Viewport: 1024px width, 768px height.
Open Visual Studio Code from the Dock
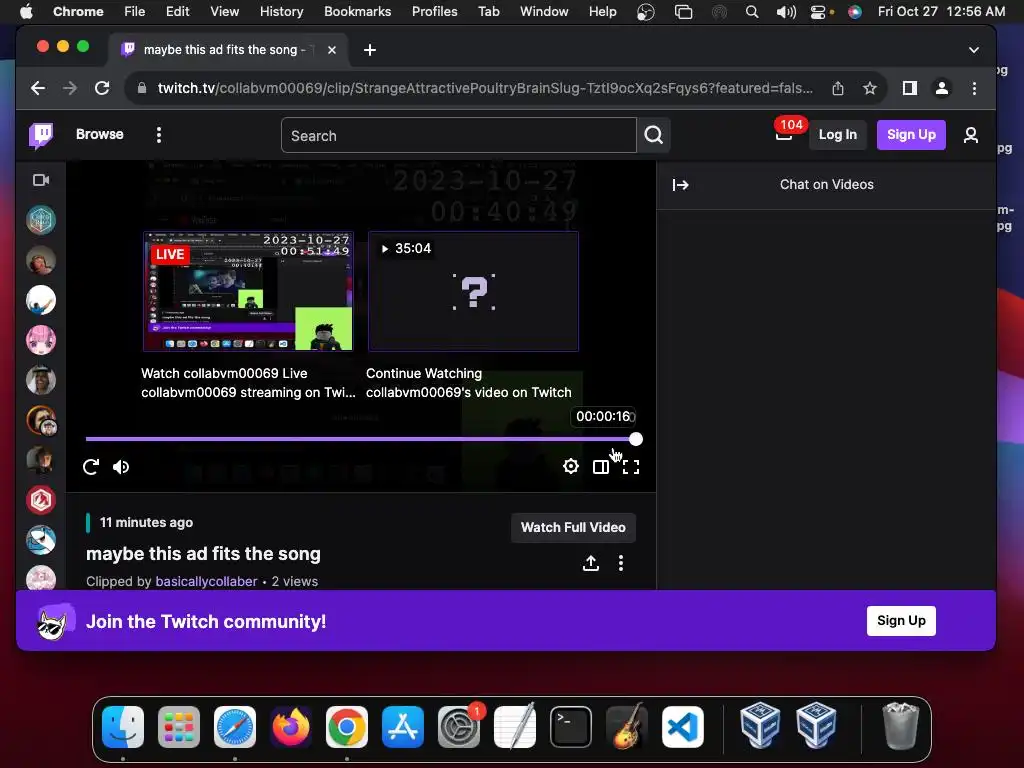click(x=682, y=727)
